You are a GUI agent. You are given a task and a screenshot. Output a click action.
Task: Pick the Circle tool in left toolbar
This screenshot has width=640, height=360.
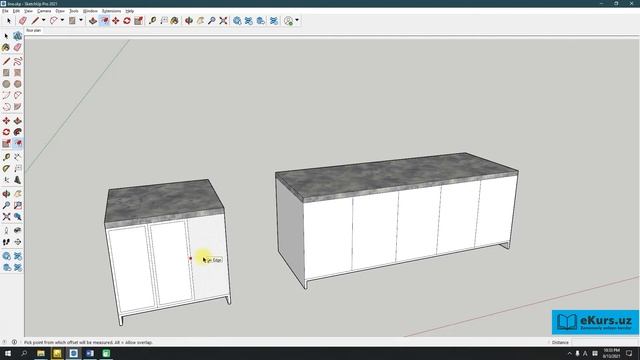(x=6, y=84)
